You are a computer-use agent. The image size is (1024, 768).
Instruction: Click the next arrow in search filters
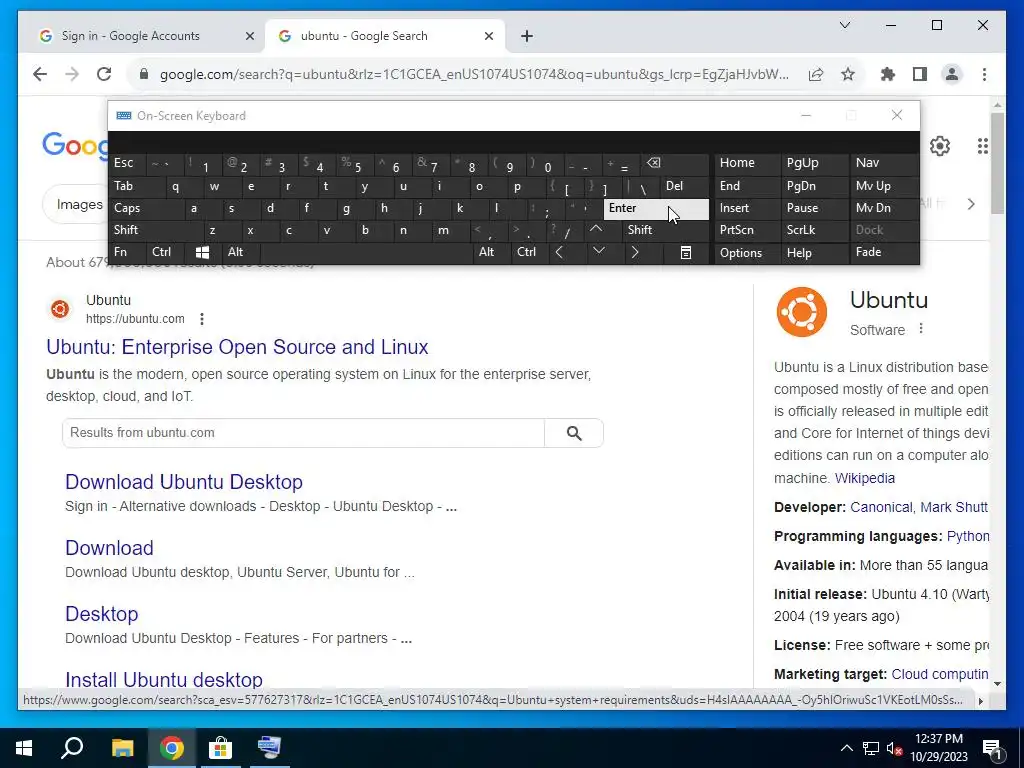(971, 204)
